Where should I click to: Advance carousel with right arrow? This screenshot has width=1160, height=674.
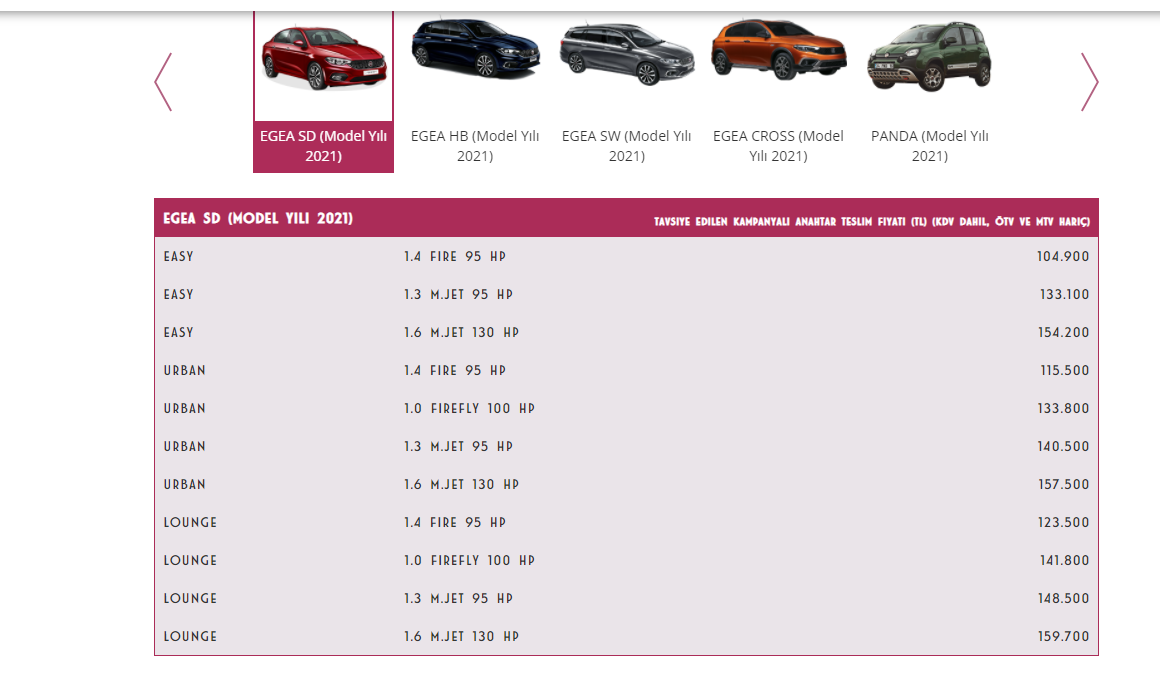pos(1089,81)
